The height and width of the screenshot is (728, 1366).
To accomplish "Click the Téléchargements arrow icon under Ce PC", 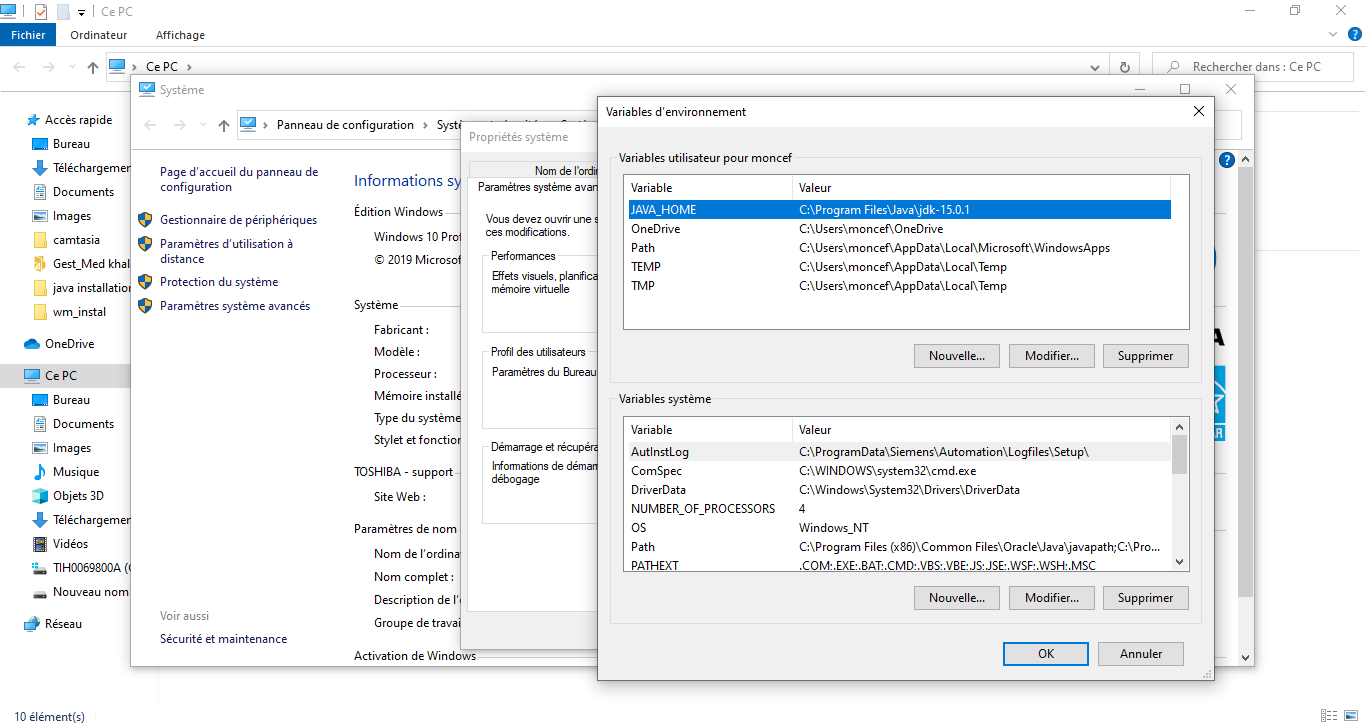I will 40,520.
